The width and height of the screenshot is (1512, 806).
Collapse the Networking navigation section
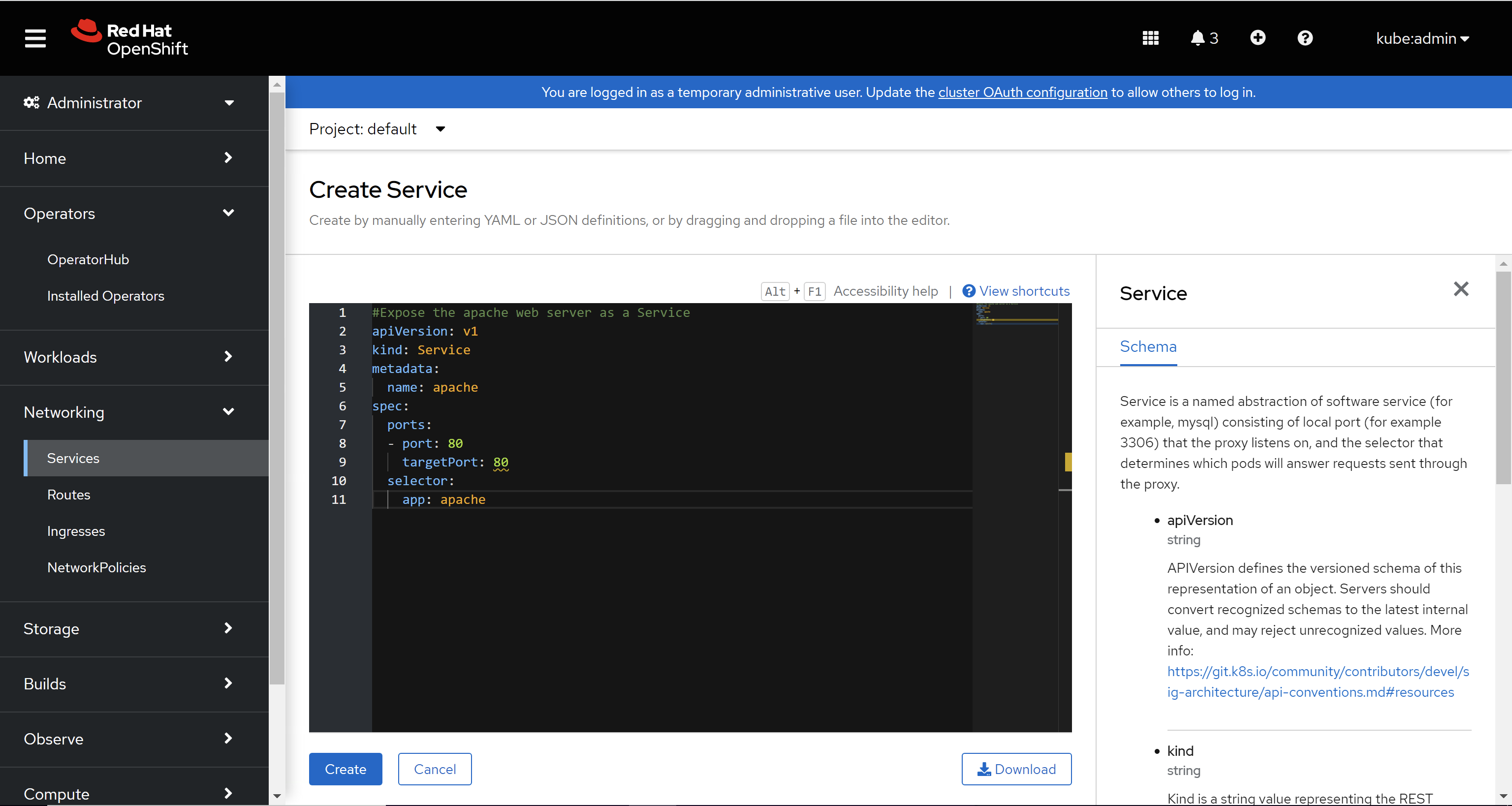click(129, 412)
